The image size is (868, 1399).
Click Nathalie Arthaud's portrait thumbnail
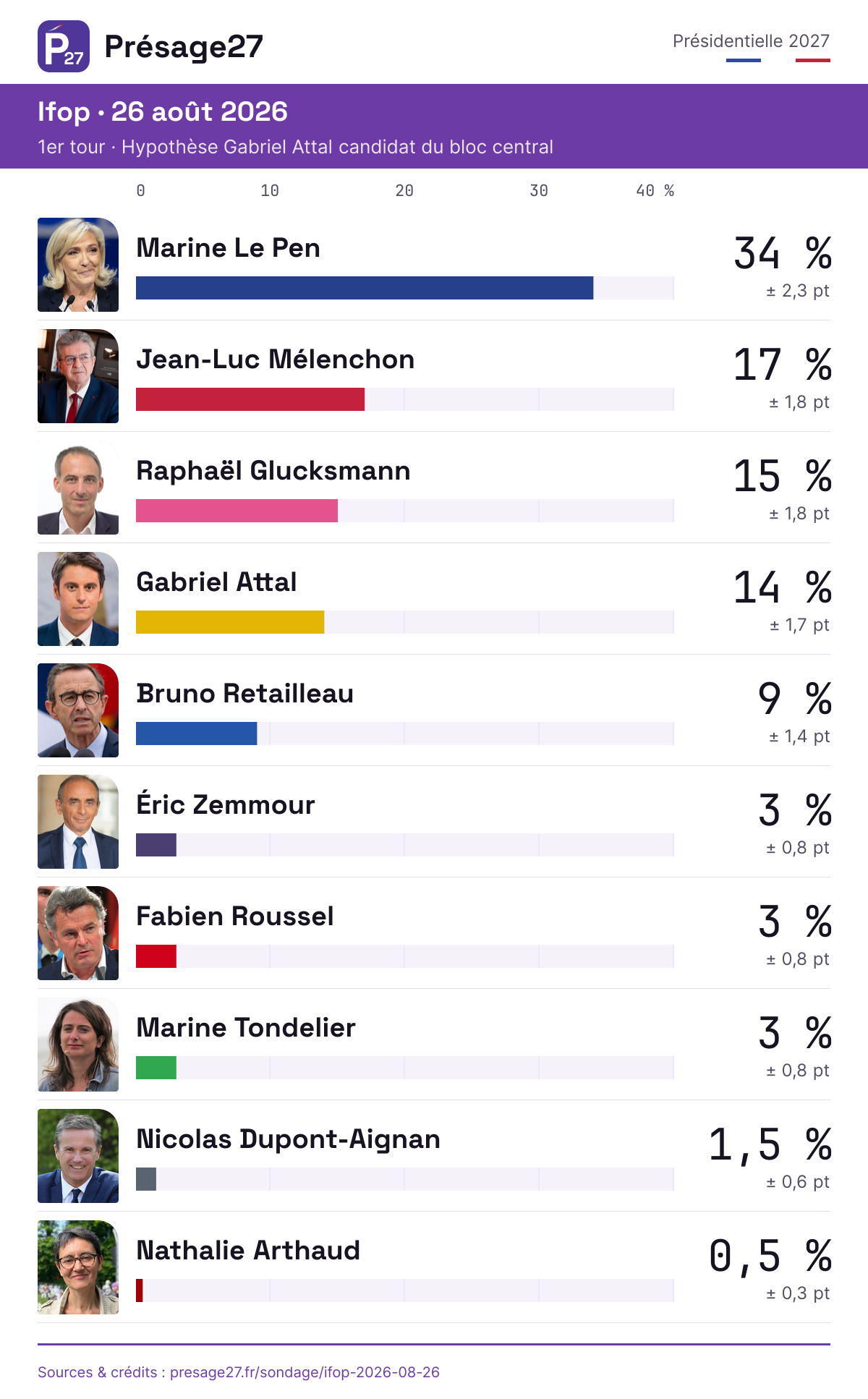[78, 1267]
